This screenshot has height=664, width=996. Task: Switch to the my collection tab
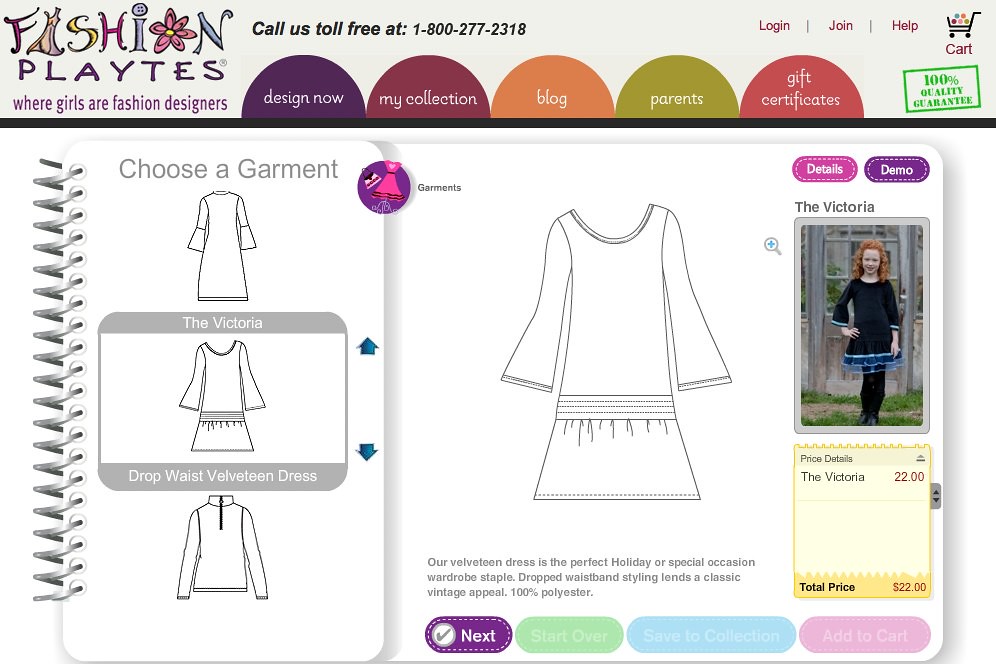click(427, 98)
